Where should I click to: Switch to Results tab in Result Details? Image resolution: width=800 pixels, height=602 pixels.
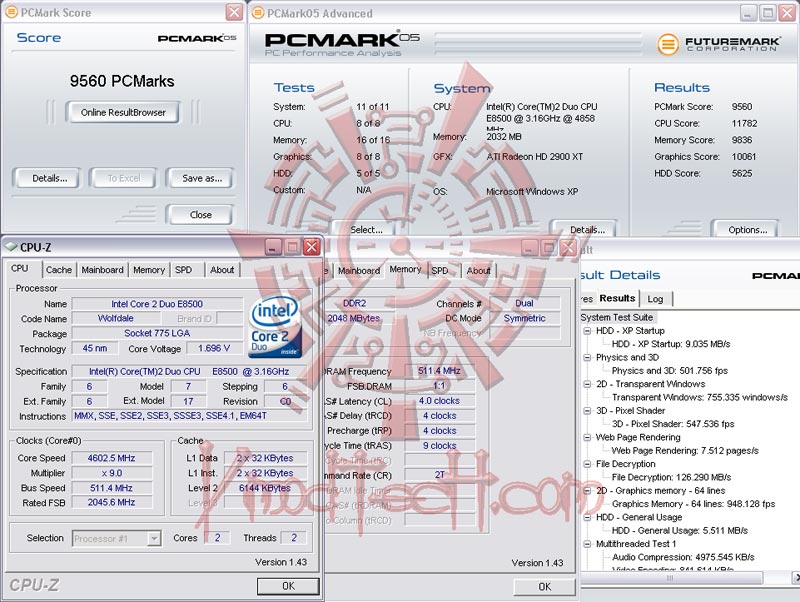point(617,298)
